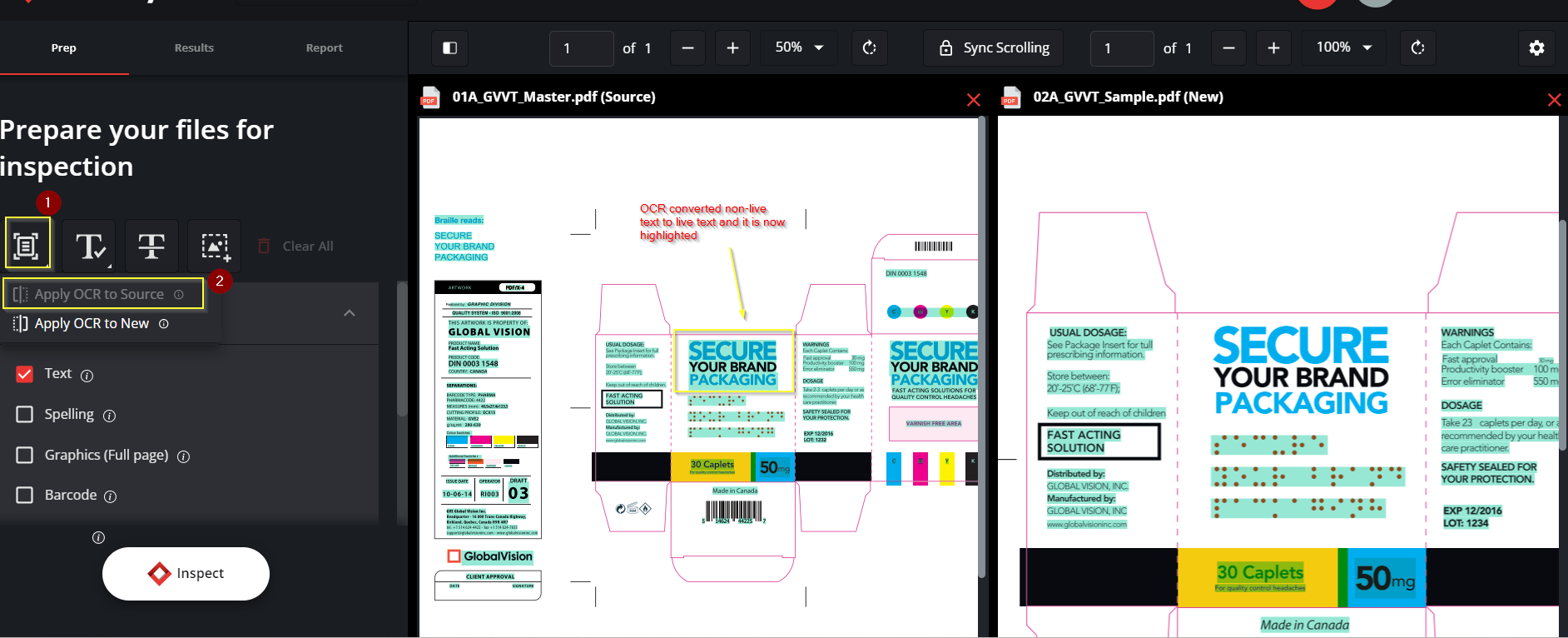1568x638 pixels.
Task: Select the strikethrough text tool icon
Action: click(x=151, y=246)
